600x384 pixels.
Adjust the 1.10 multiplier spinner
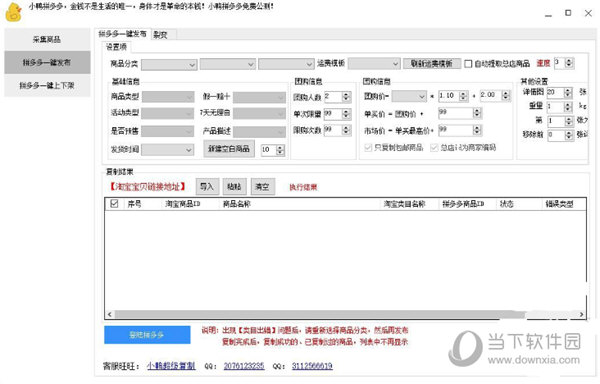coord(463,96)
